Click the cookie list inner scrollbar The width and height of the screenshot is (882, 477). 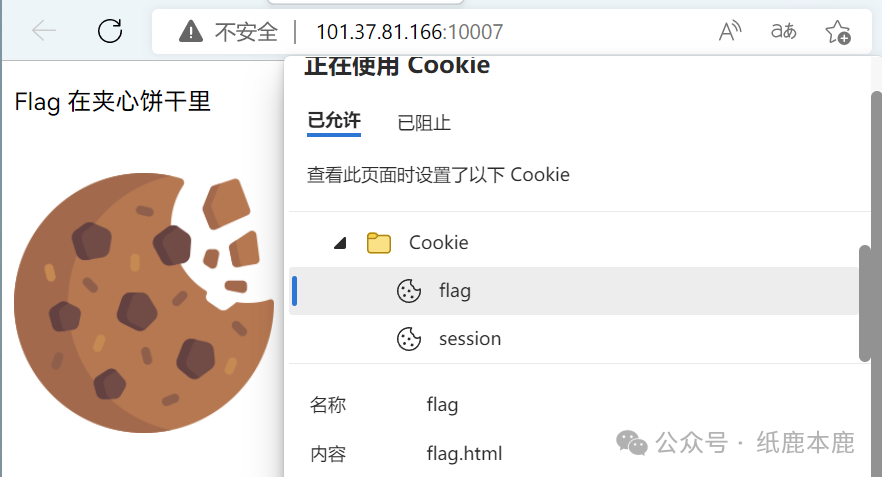pyautogui.click(x=865, y=303)
